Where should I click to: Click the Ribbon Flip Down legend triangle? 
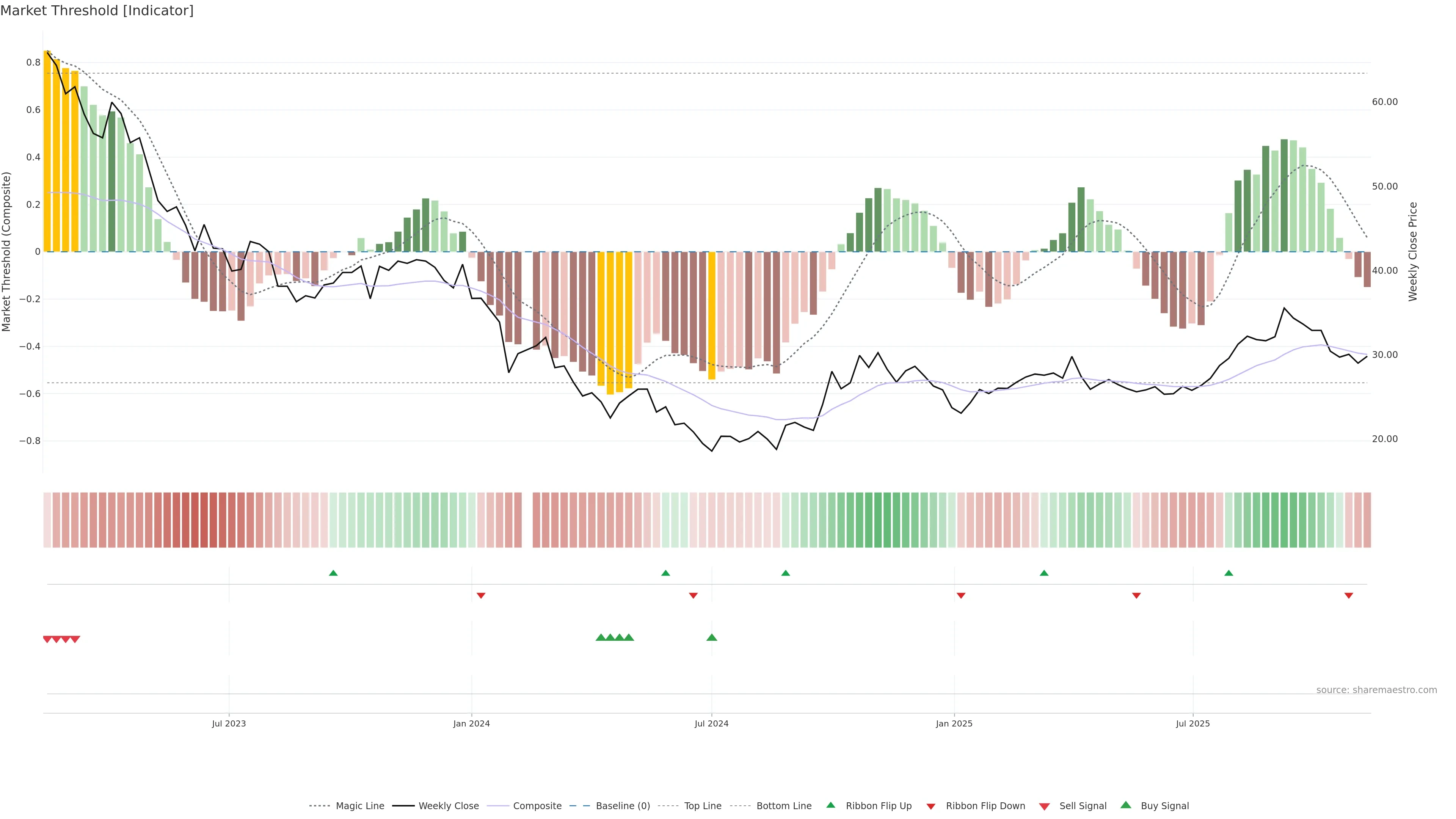click(x=931, y=806)
